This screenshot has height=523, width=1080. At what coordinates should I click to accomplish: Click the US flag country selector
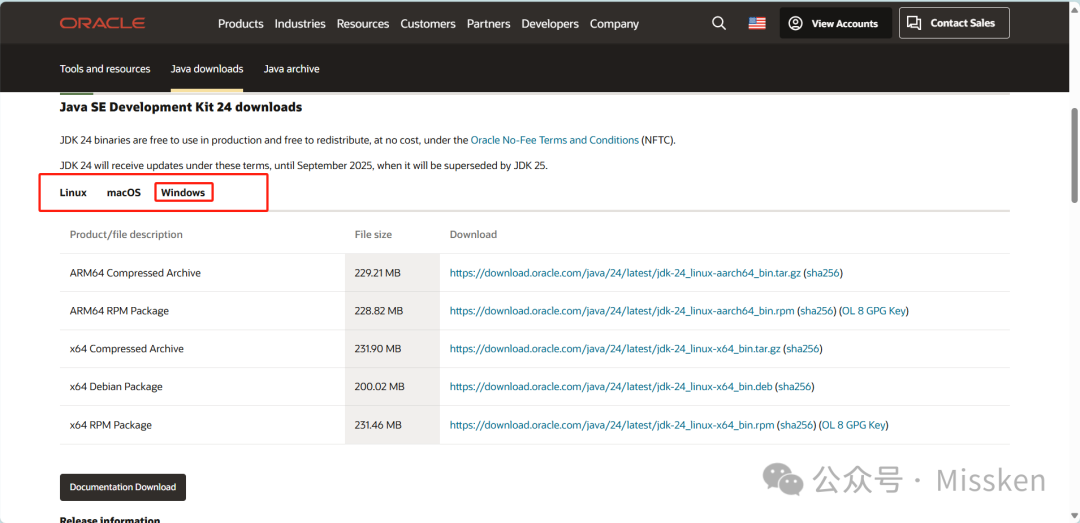pyautogui.click(x=757, y=23)
